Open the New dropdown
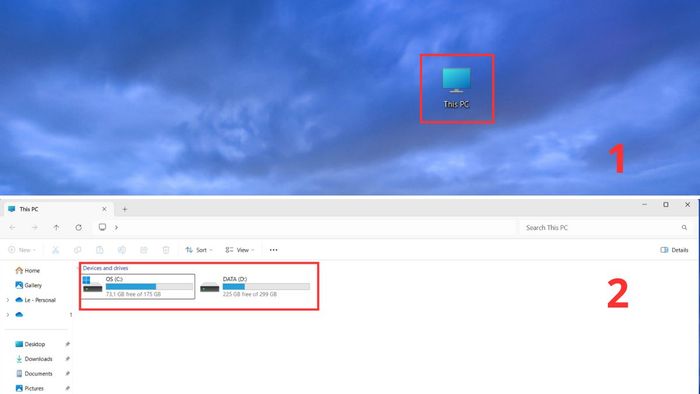Viewport: 700px width, 394px height. tap(22, 250)
